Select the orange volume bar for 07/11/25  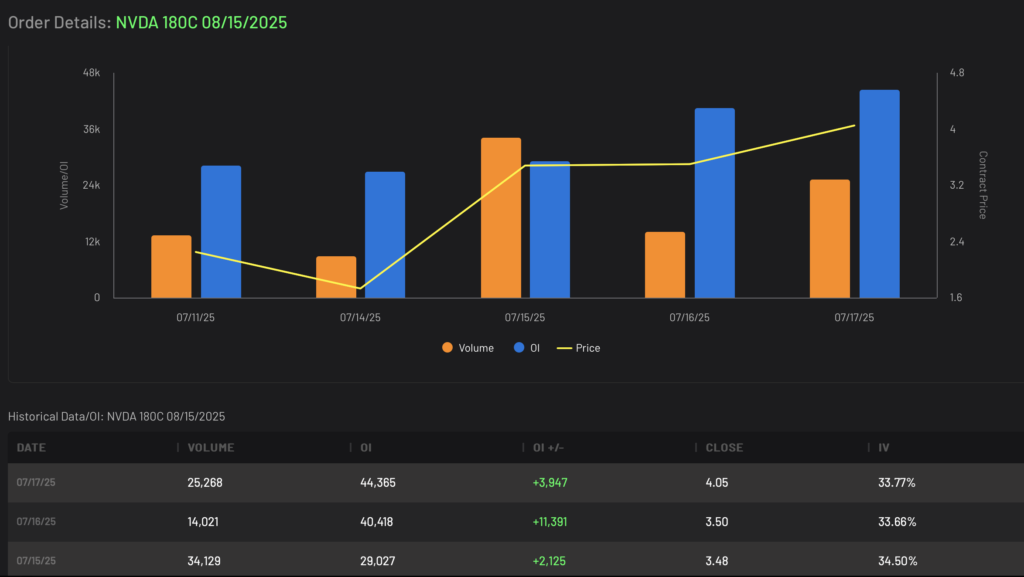point(171,266)
